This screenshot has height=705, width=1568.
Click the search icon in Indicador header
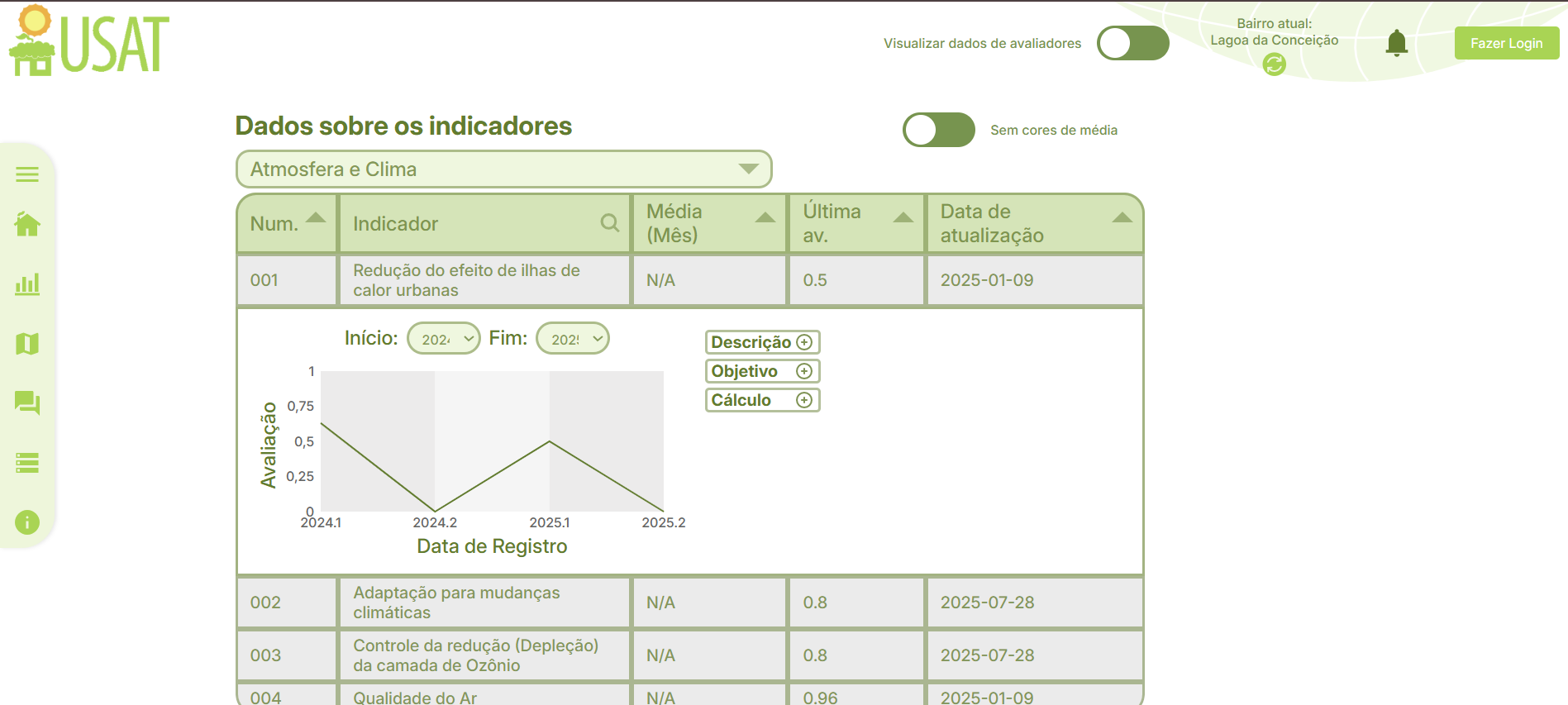pyautogui.click(x=610, y=223)
